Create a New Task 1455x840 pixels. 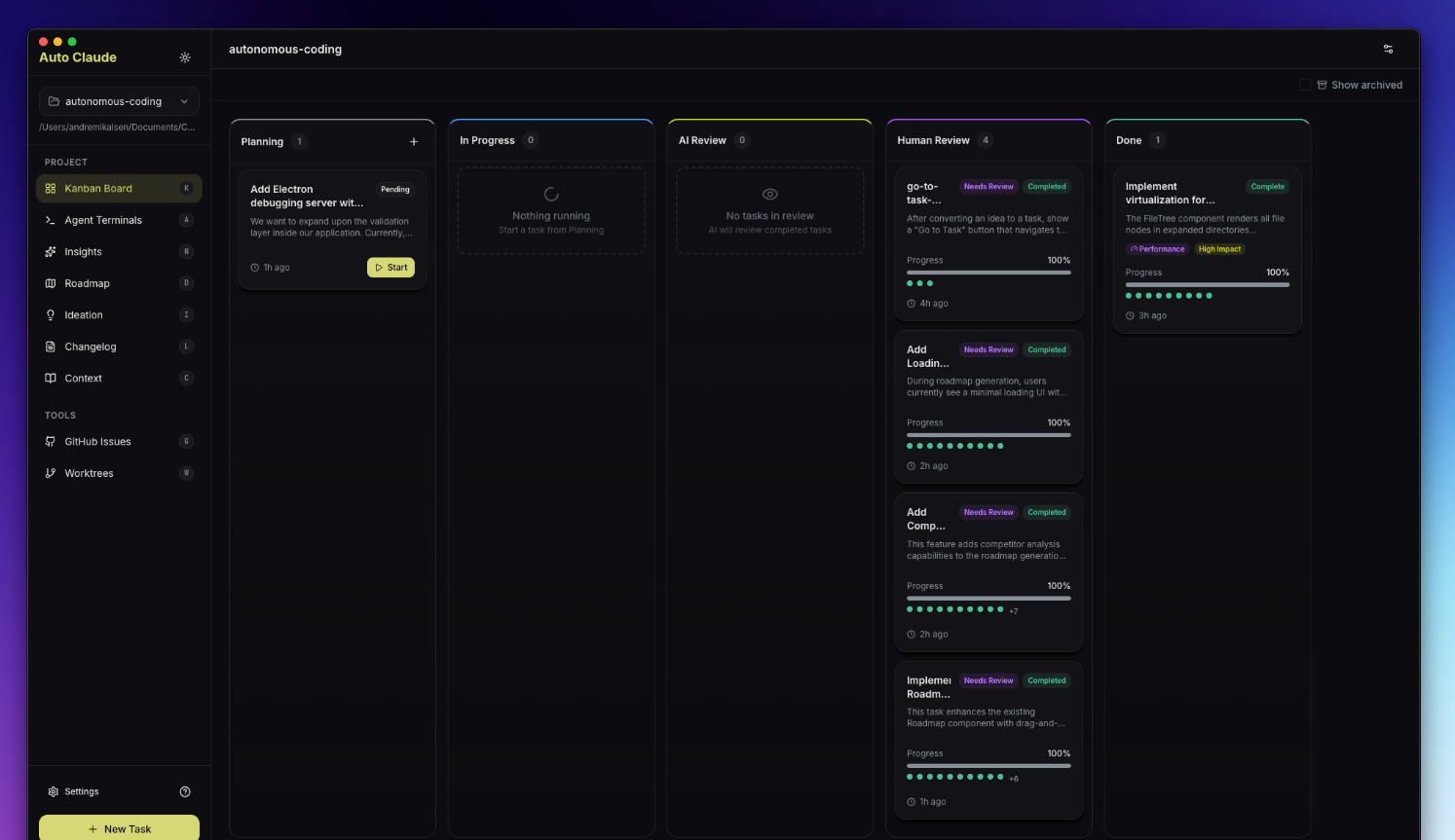[119, 828]
